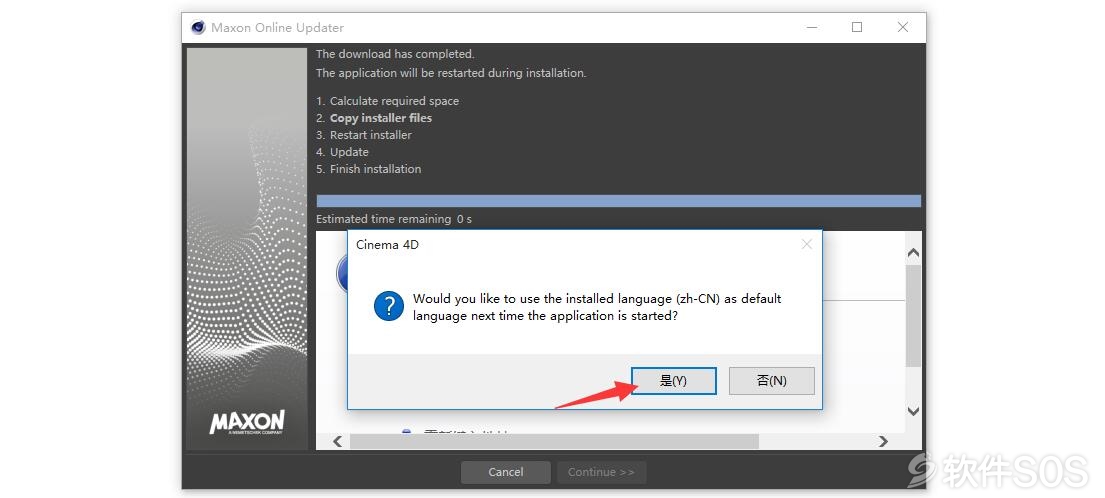Click 'Estimated time remaining 0 s' text
The image size is (1105, 498).
pyautogui.click(x=394, y=219)
